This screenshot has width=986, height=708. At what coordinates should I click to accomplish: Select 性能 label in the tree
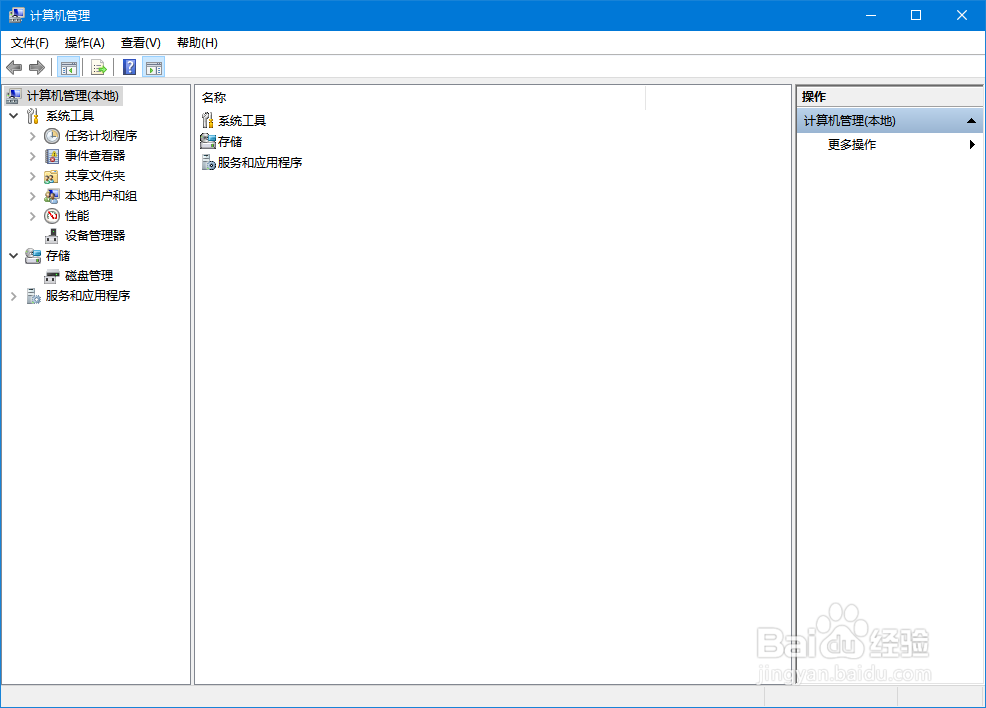coord(77,216)
